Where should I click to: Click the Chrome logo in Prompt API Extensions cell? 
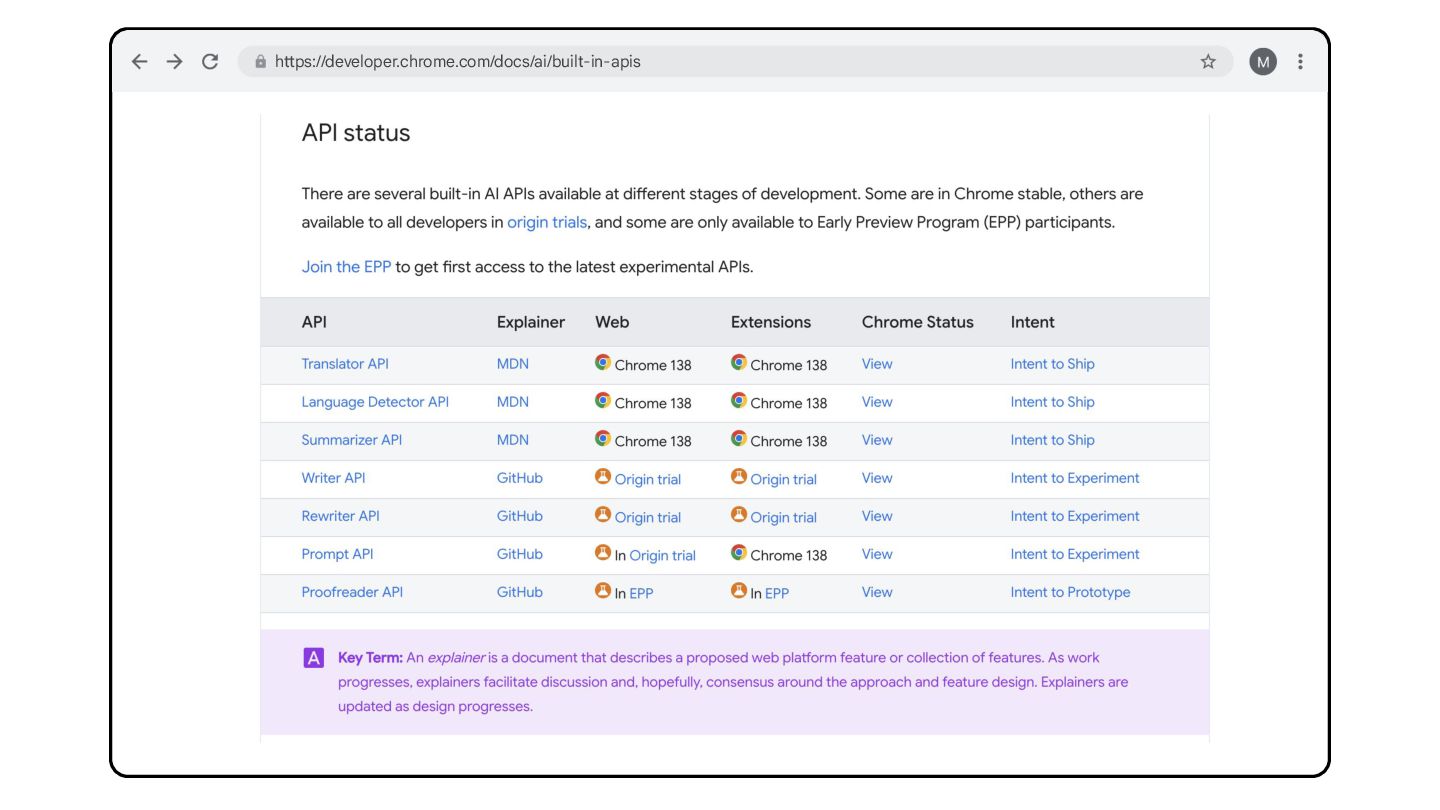click(739, 553)
